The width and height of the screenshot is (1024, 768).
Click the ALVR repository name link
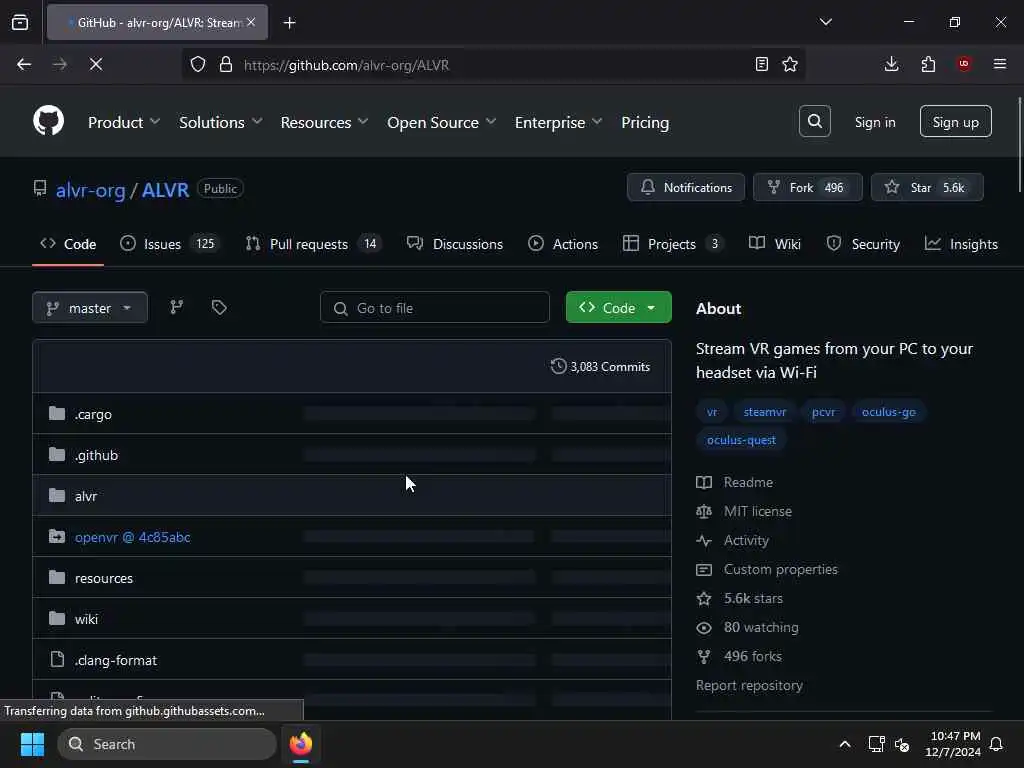(165, 190)
